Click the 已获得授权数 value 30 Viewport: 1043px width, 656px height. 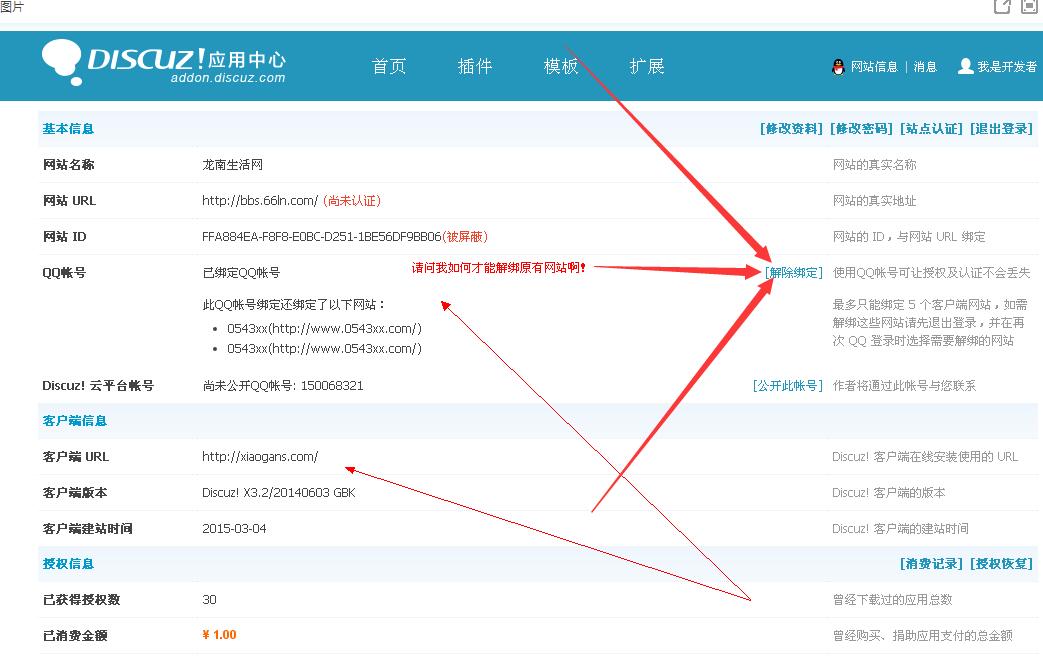210,599
